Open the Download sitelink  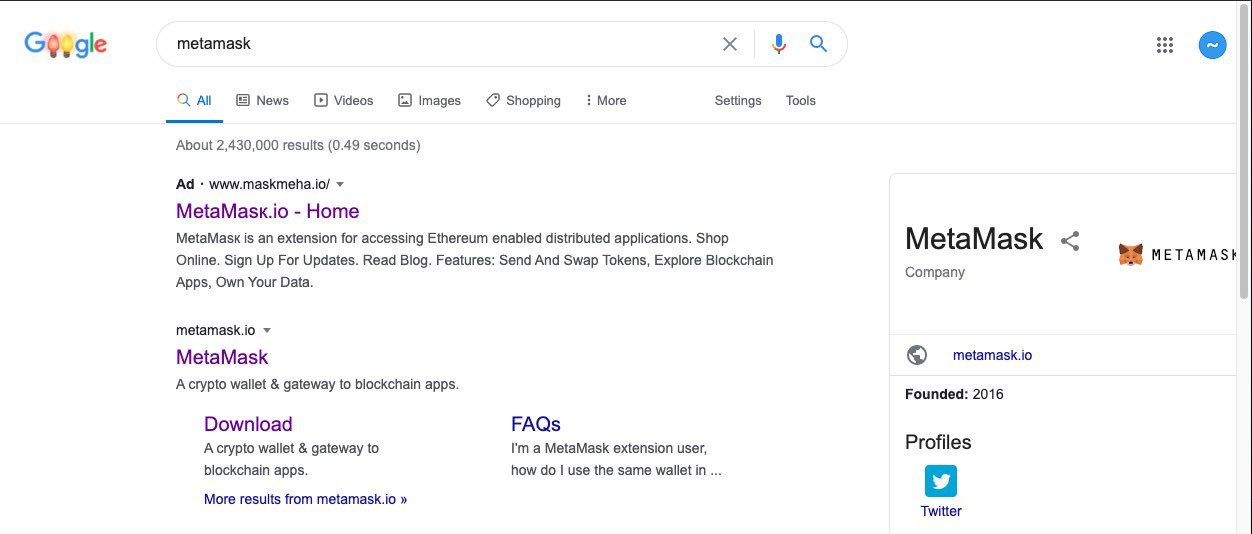click(248, 424)
